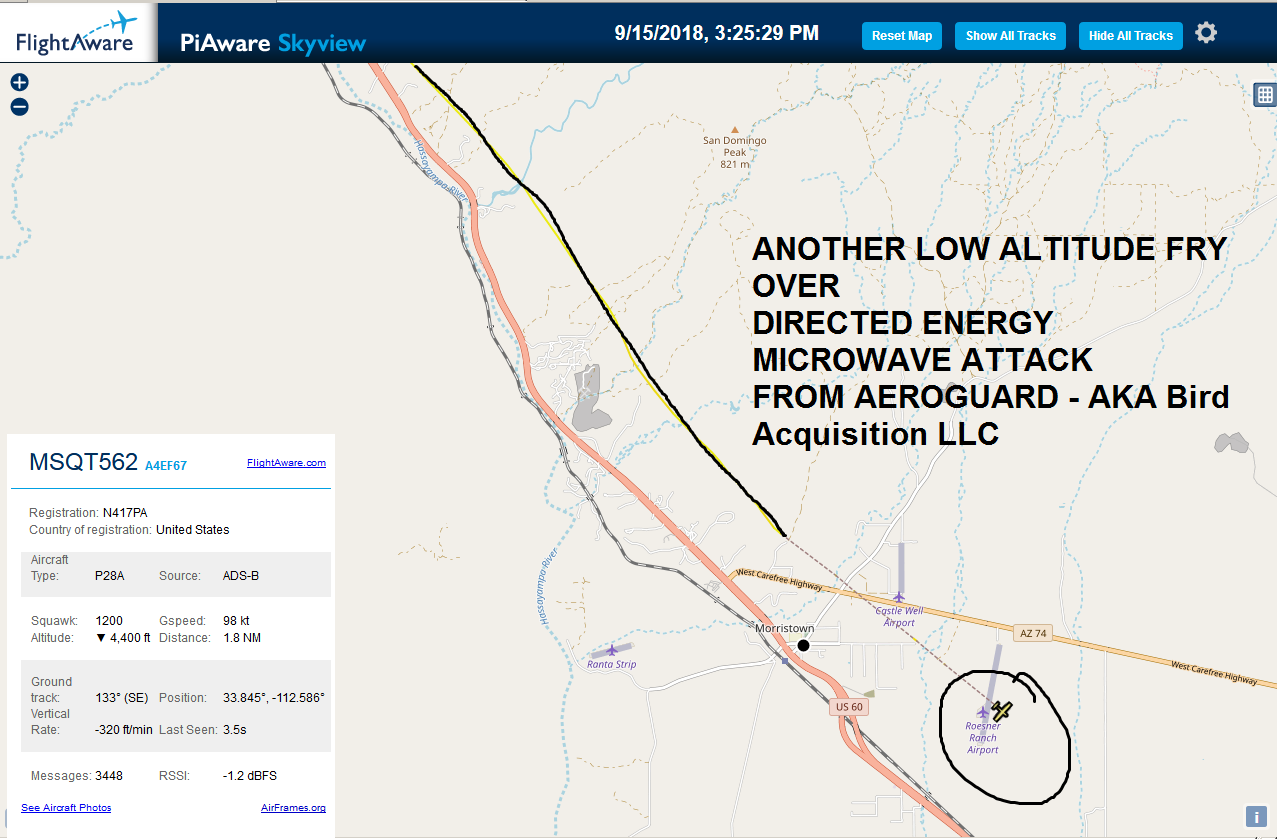Click the ground speed 98 kt
The width and height of the screenshot is (1277, 839).
236,621
